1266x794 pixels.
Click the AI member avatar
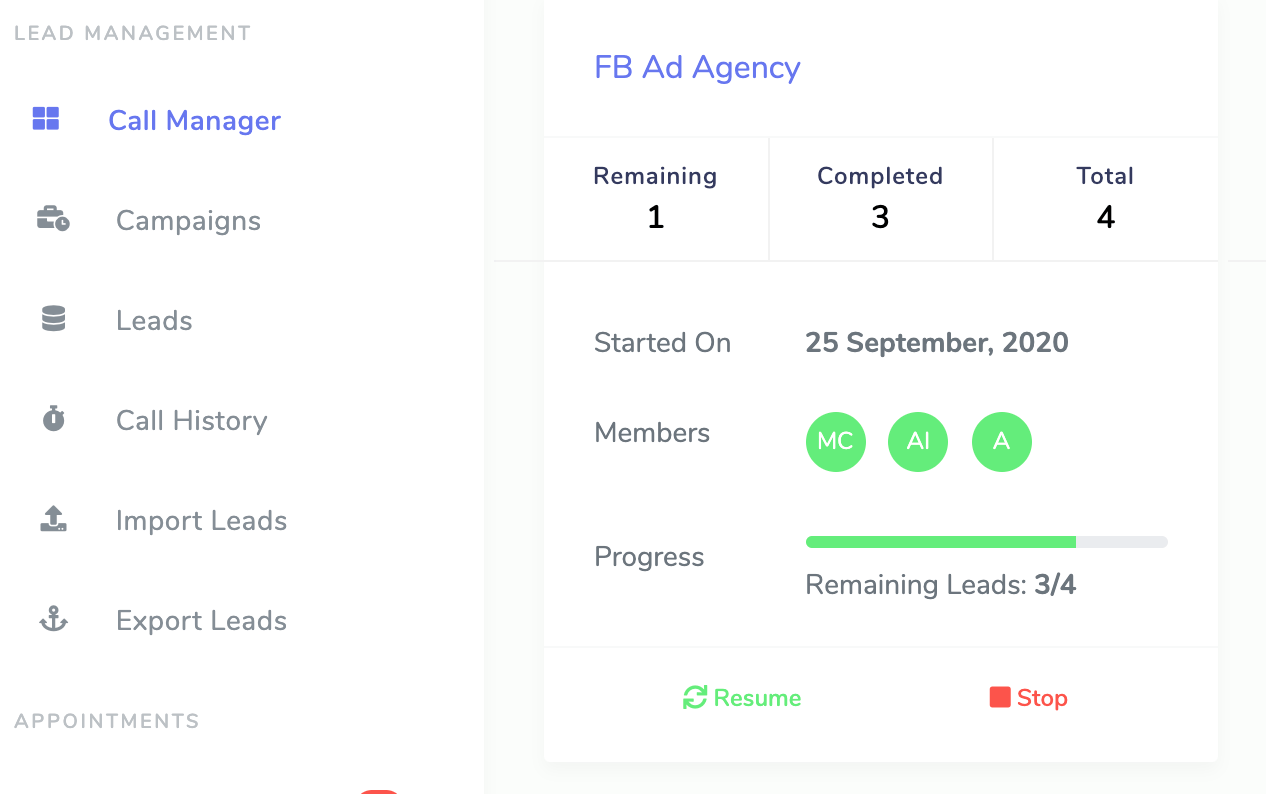pos(918,442)
